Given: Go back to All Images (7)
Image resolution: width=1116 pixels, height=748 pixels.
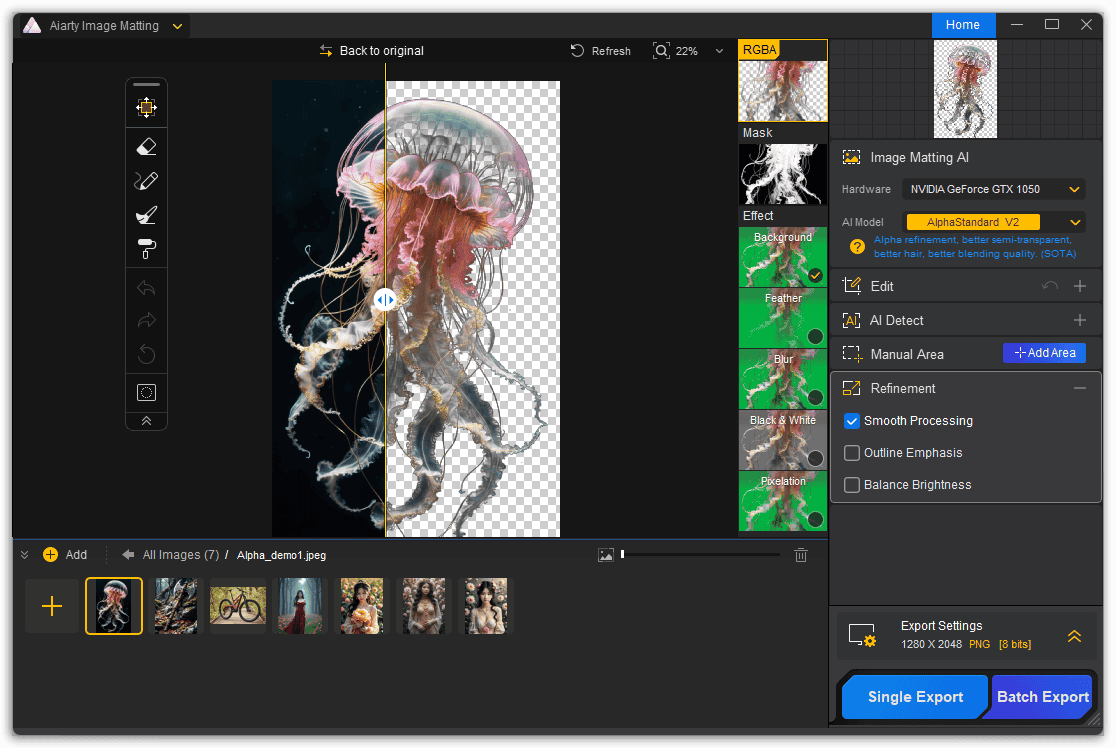Looking at the screenshot, I should pyautogui.click(x=171, y=555).
